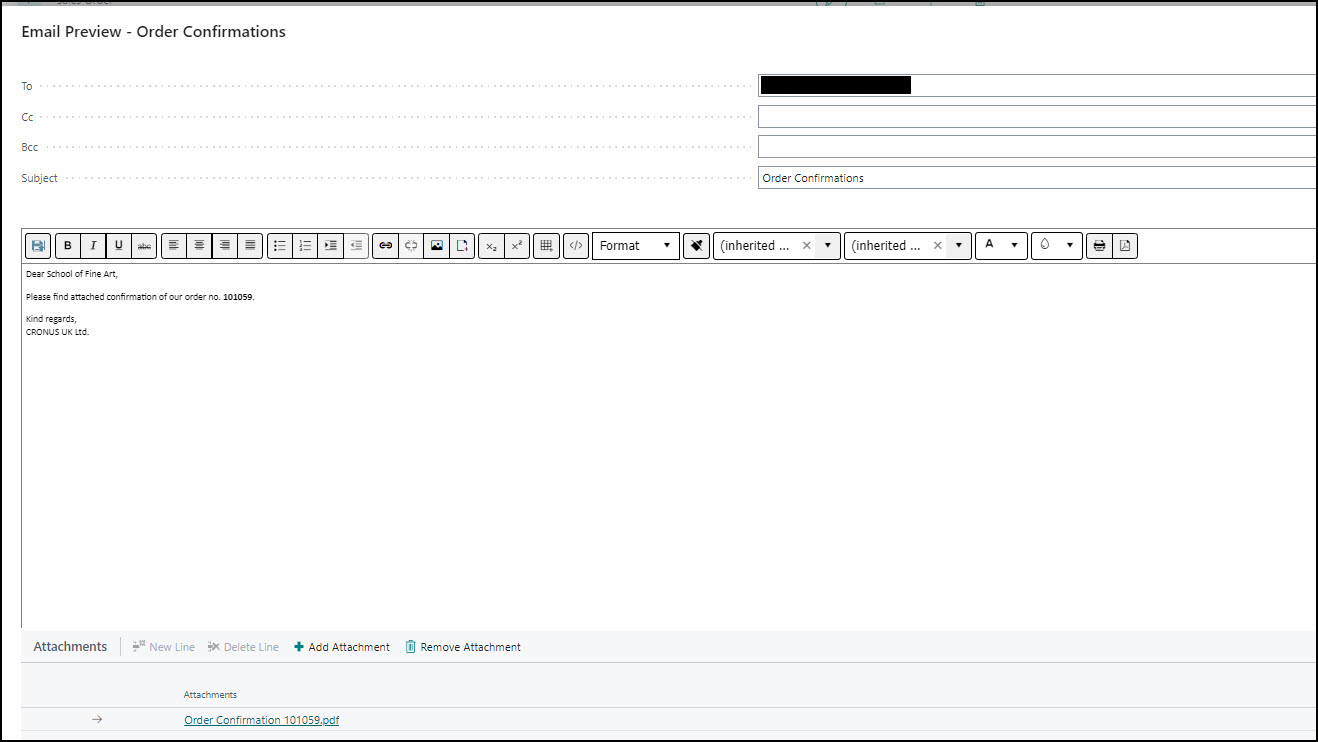
Task: Insert an image into the email body
Action: point(436,246)
